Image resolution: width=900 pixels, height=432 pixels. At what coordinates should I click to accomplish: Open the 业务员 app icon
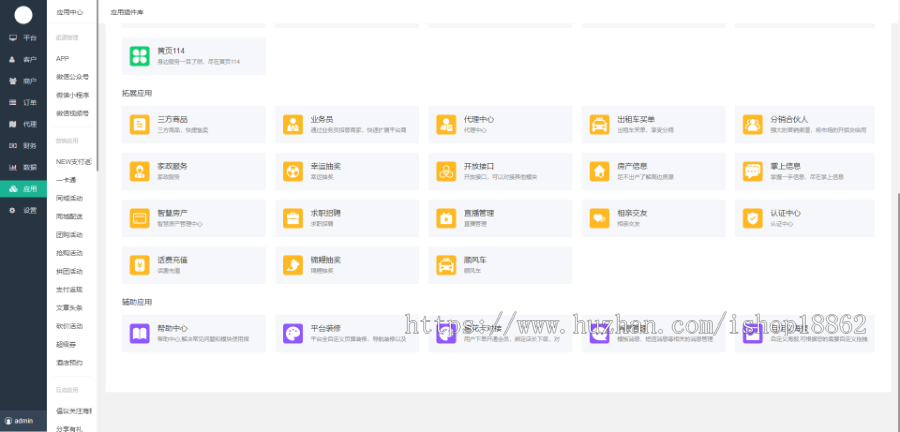pos(293,124)
